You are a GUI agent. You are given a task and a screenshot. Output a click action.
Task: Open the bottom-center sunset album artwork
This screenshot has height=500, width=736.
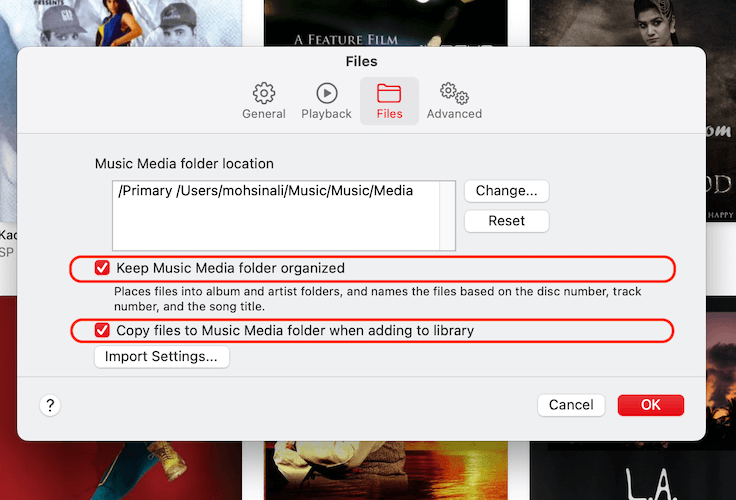385,472
